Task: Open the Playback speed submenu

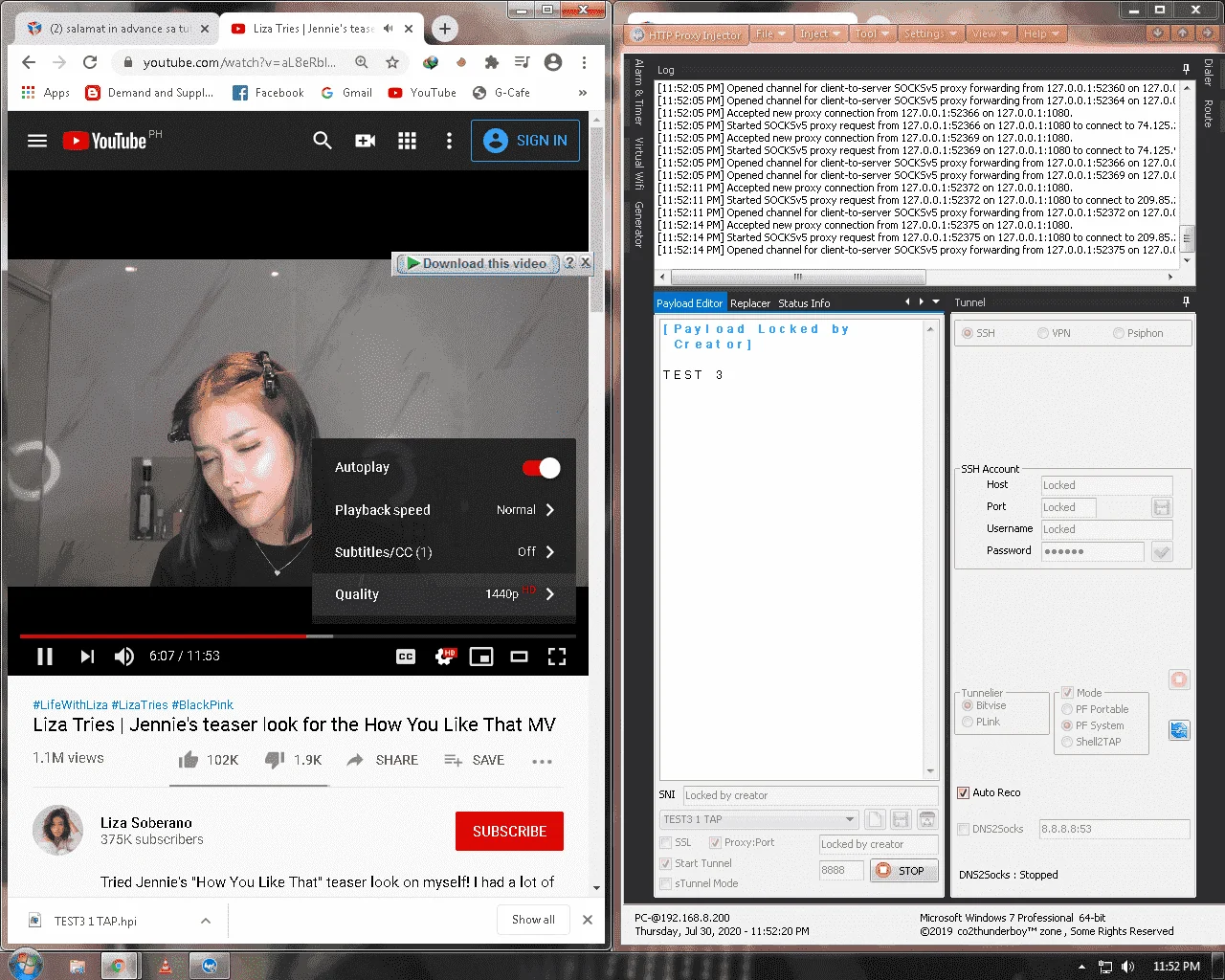Action: 444,510
